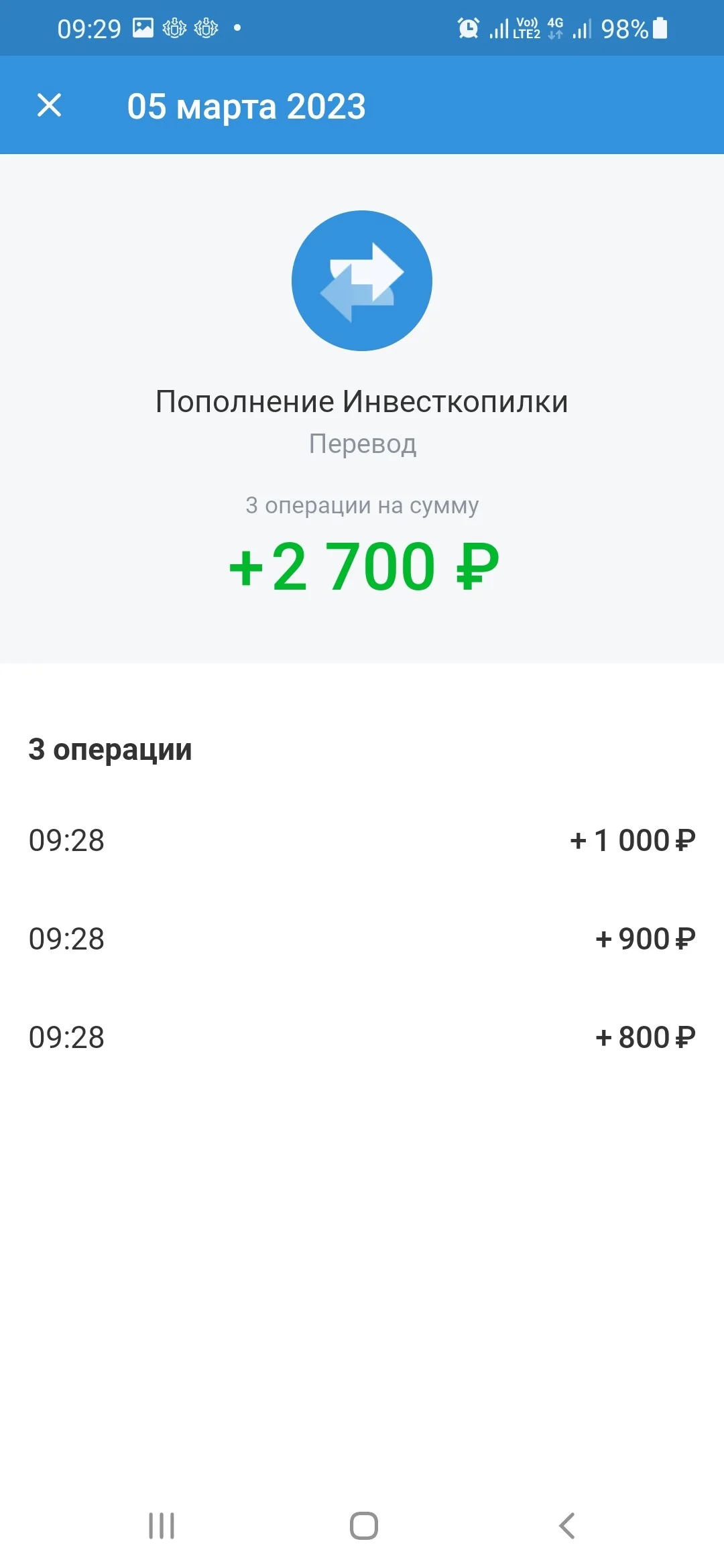Open the +800 ₽ operation entry
Screen dimensions: 724x1568
(x=362, y=1037)
